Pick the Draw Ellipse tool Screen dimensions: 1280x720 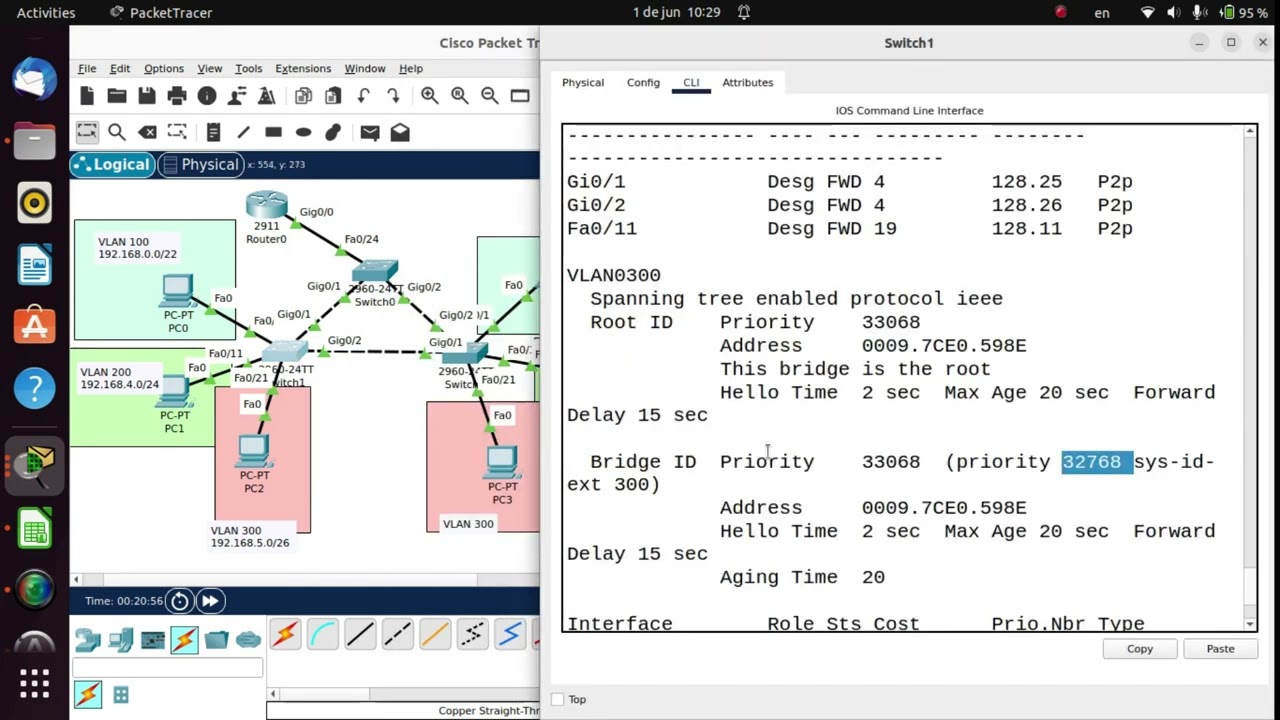coord(303,132)
